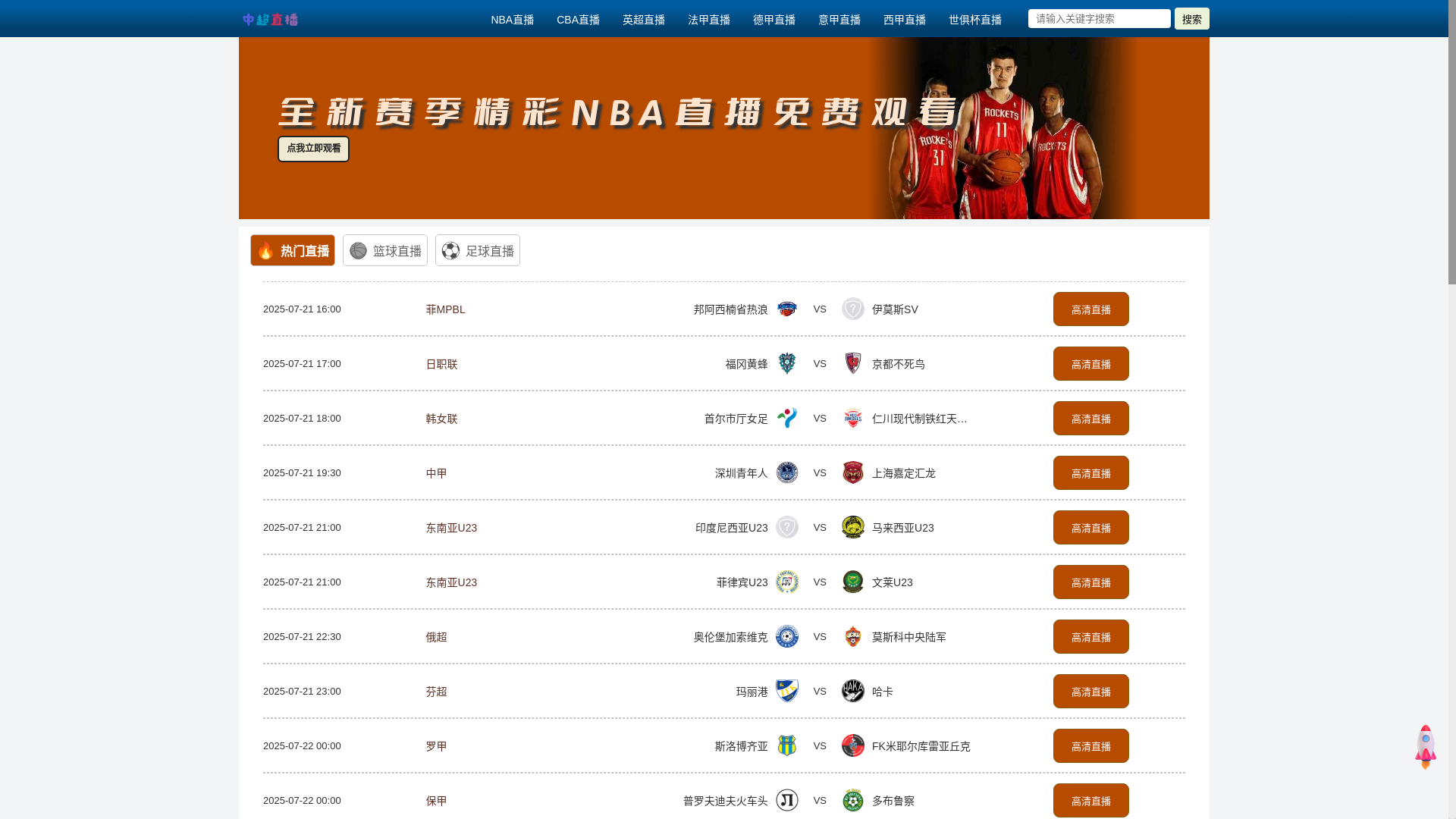Click 高清直播 for the 韩女联 match
Viewport: 1456px width, 819px height.
click(1091, 419)
